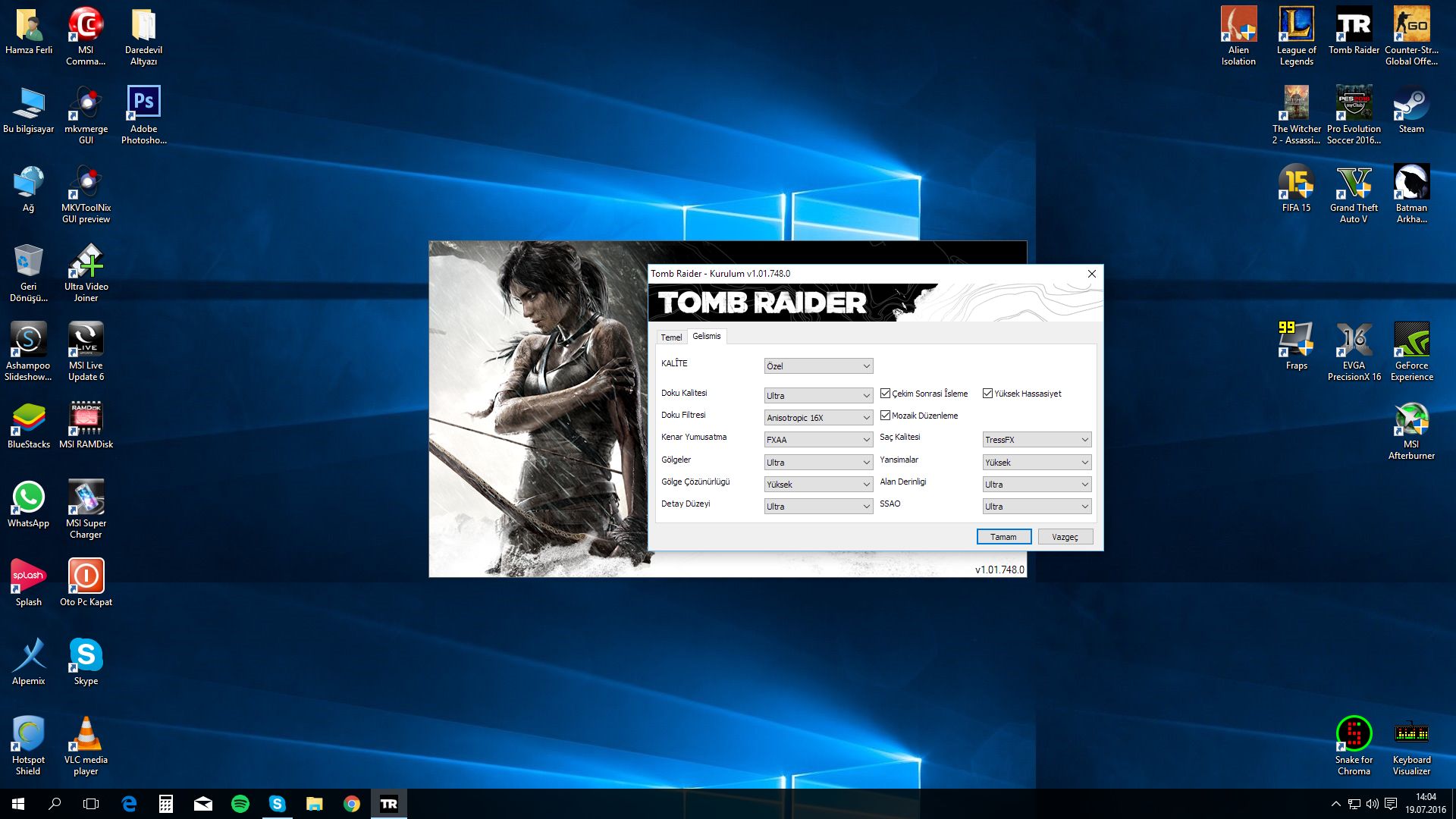Open Daredevil Altyazı folder
This screenshot has width=1456, height=819.
pyautogui.click(x=143, y=36)
